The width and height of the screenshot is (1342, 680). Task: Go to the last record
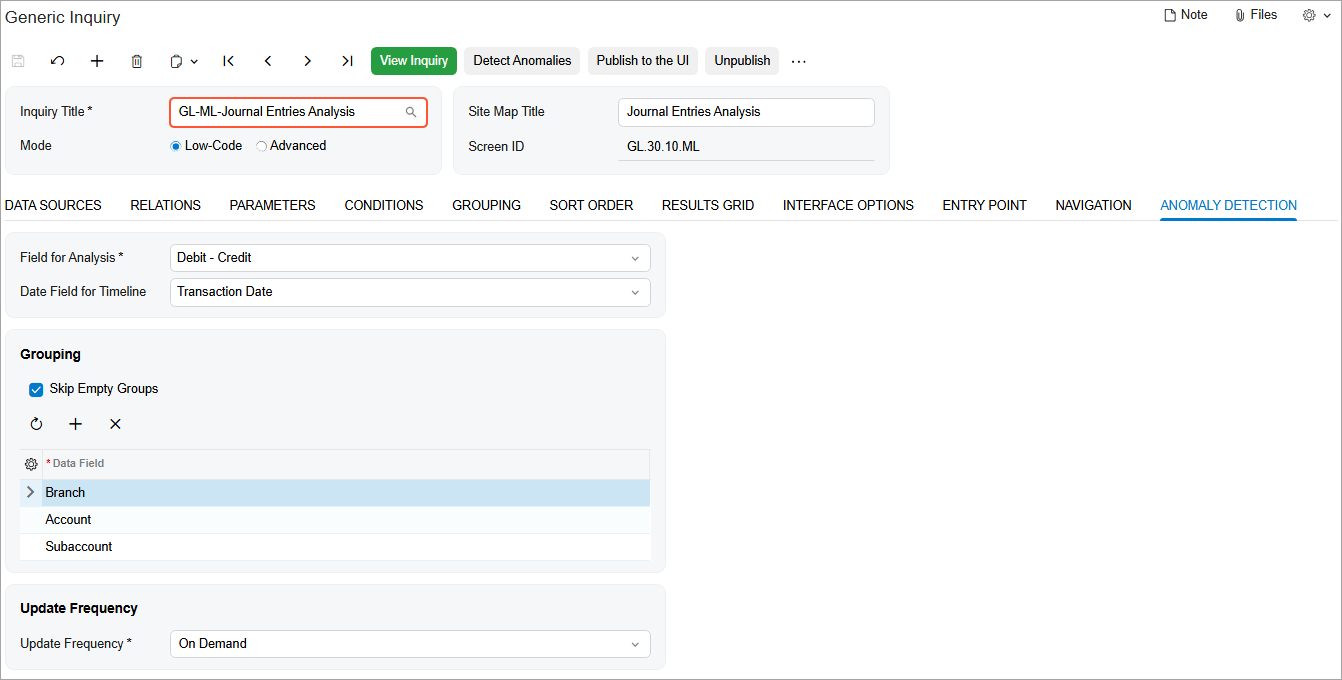pos(347,61)
